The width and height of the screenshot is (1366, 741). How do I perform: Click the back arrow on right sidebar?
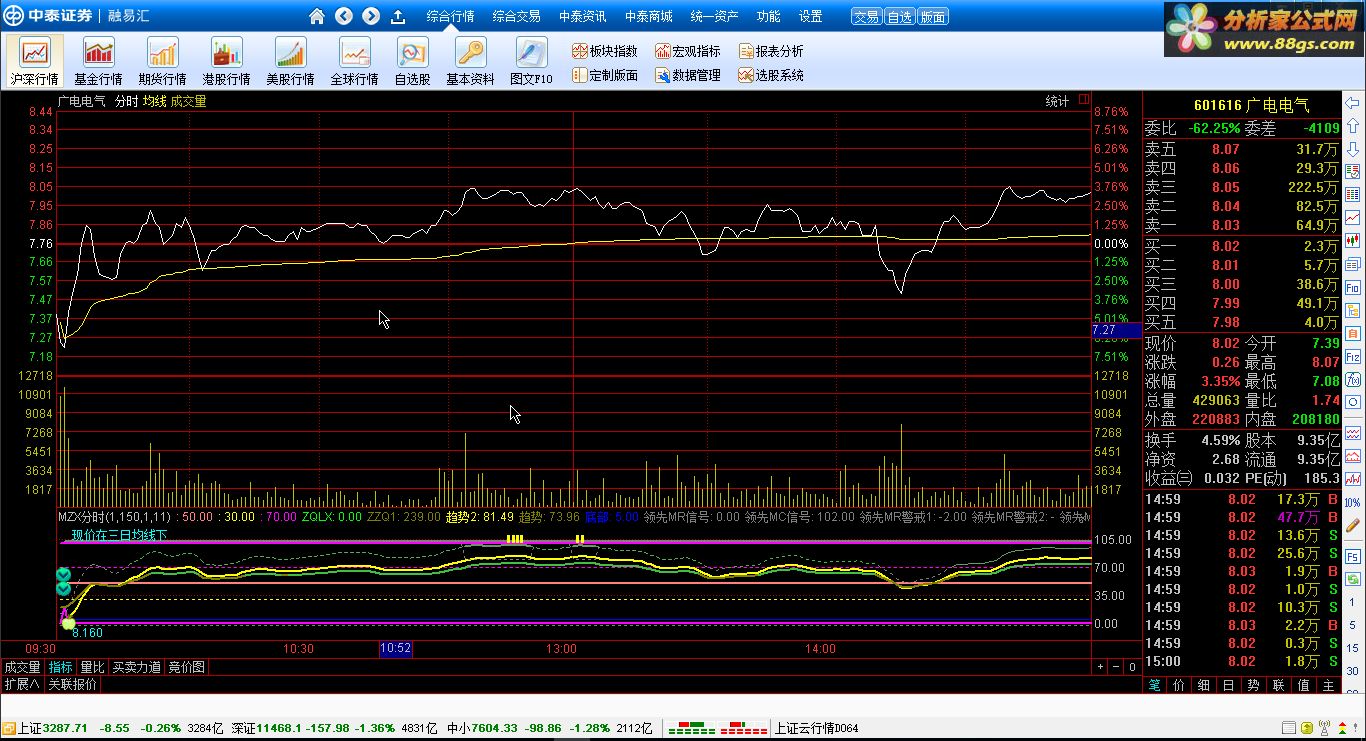[x=1354, y=103]
